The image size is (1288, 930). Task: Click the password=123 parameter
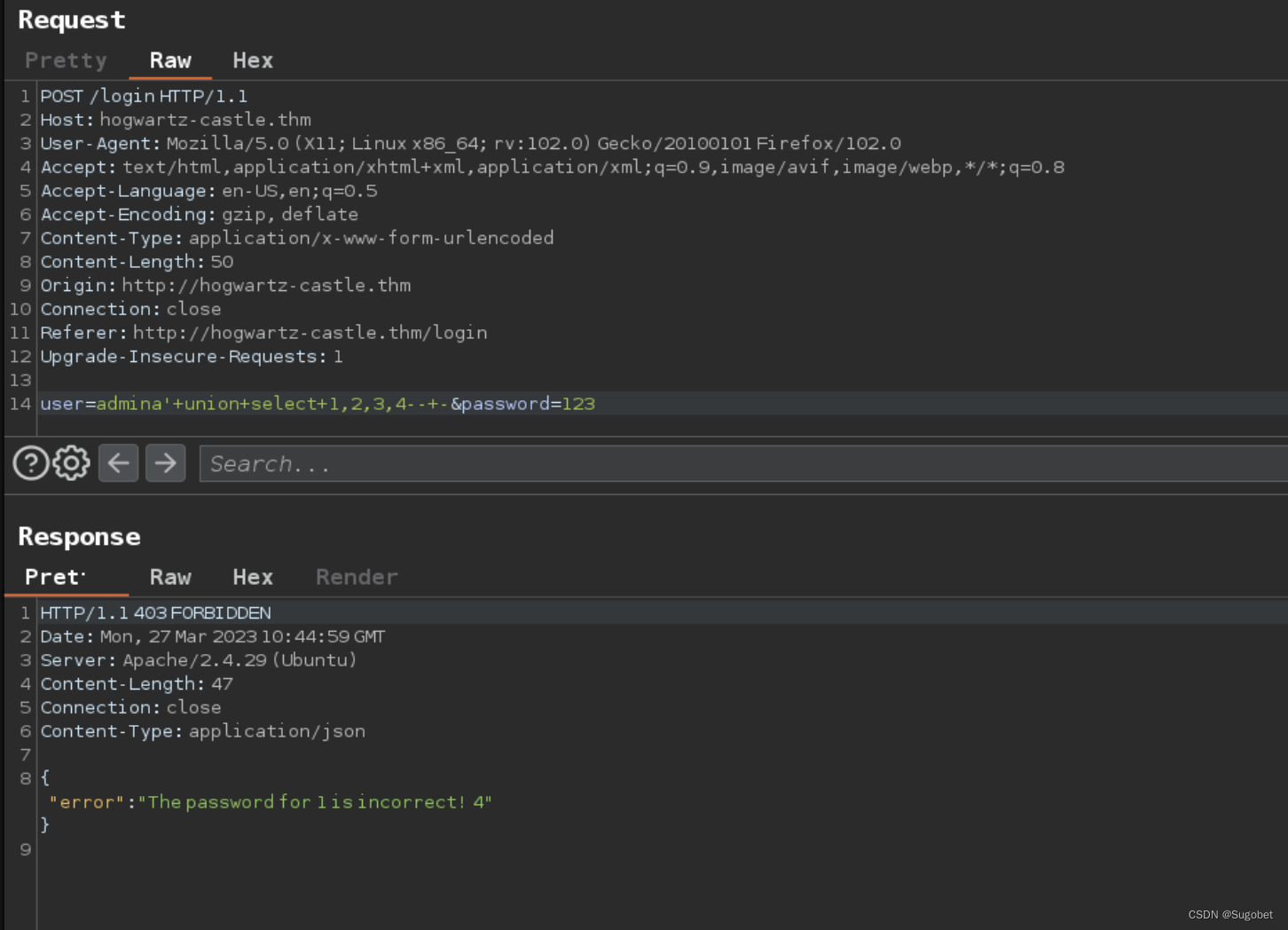(x=529, y=404)
